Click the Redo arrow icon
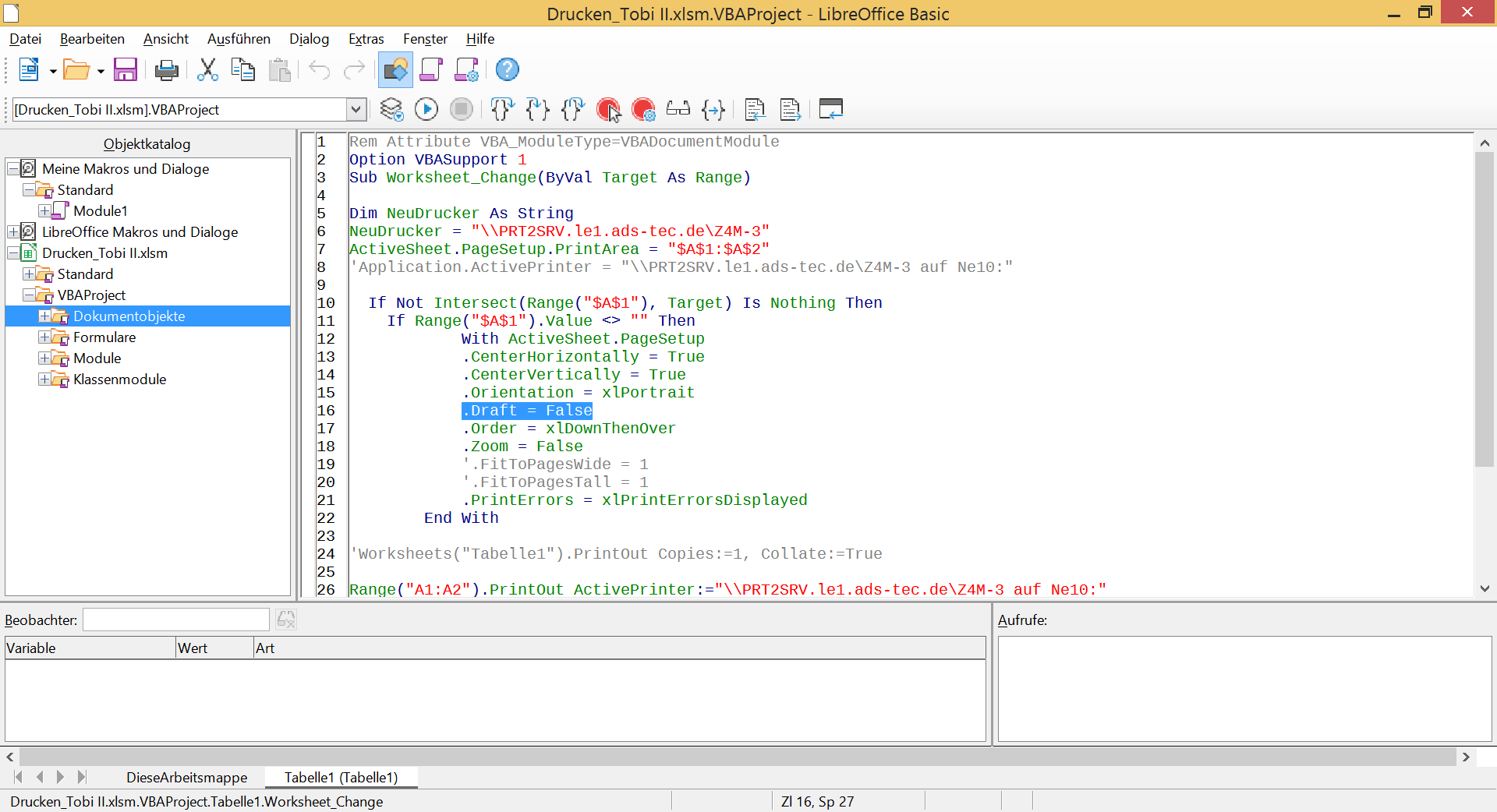The height and width of the screenshot is (812, 1497). (x=355, y=70)
